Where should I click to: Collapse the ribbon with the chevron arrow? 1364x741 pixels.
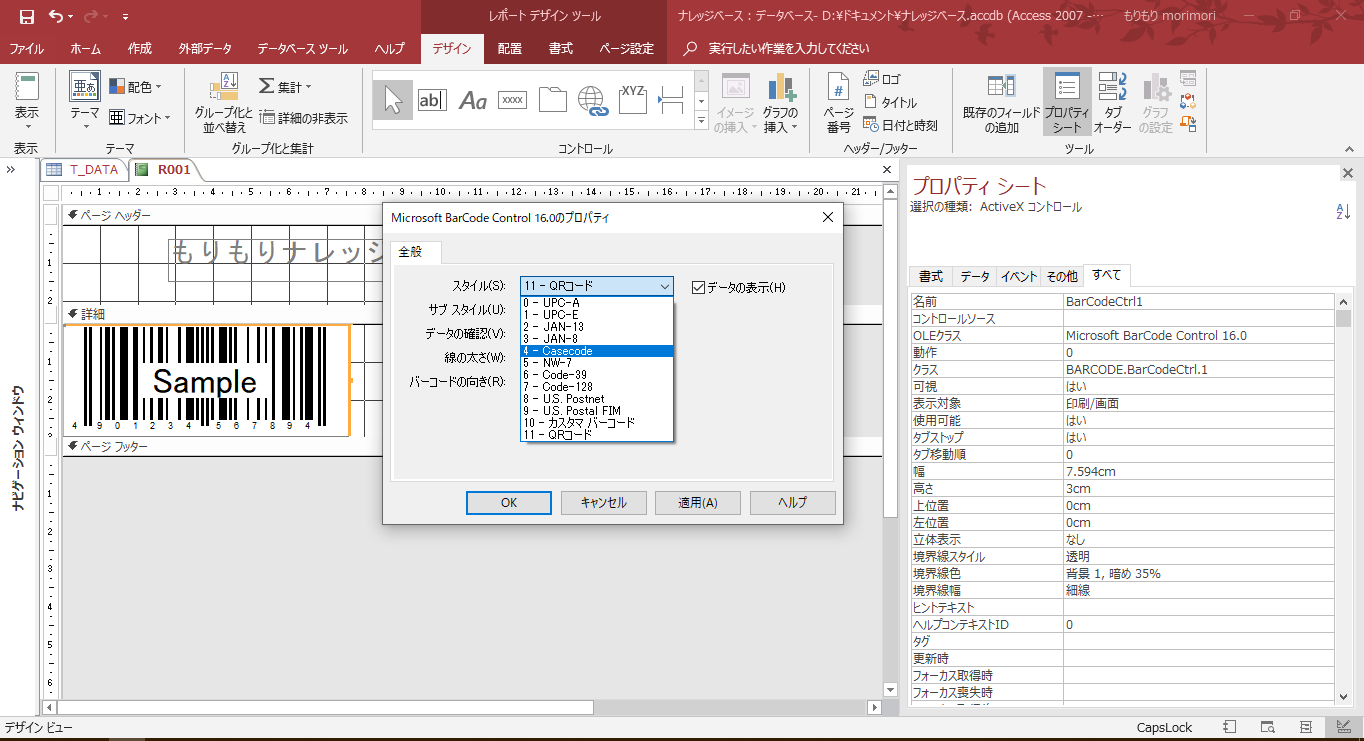(x=1349, y=147)
